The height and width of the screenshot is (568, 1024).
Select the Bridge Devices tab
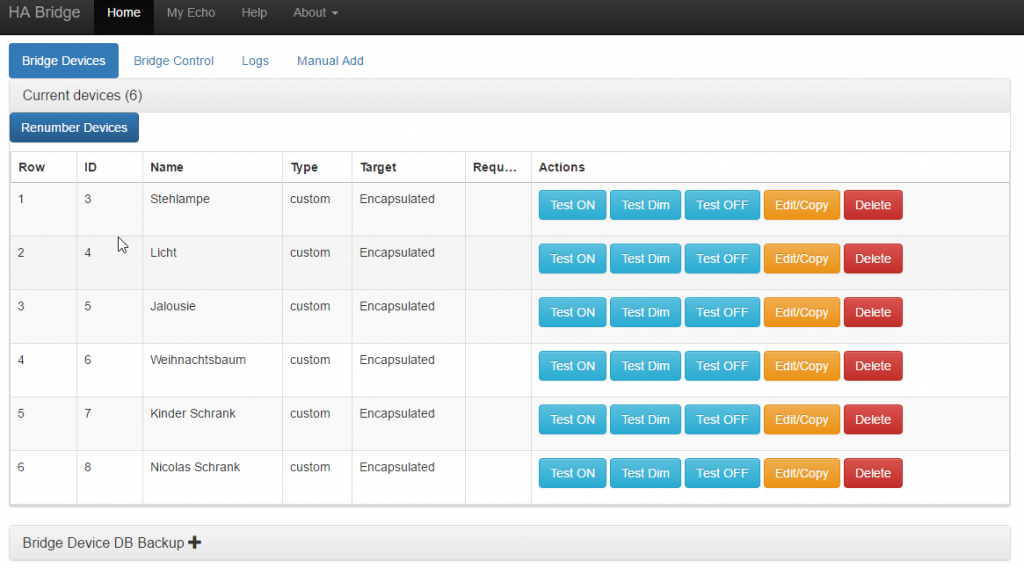click(64, 61)
